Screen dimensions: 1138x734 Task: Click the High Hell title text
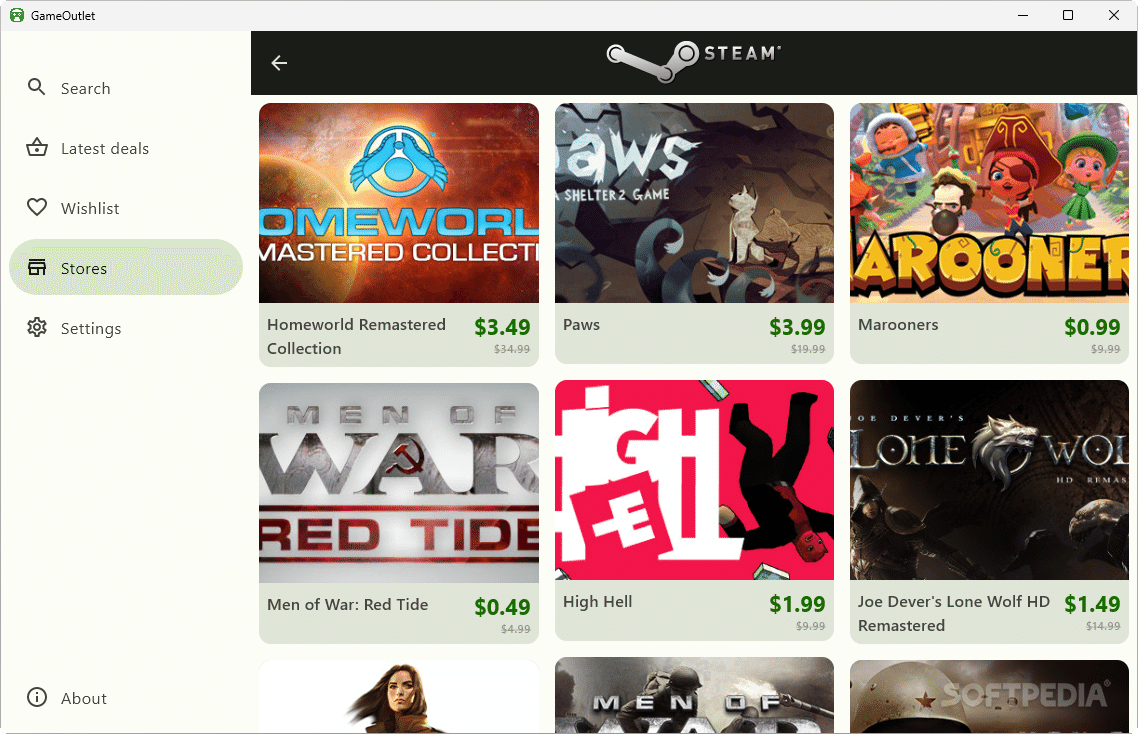click(597, 601)
